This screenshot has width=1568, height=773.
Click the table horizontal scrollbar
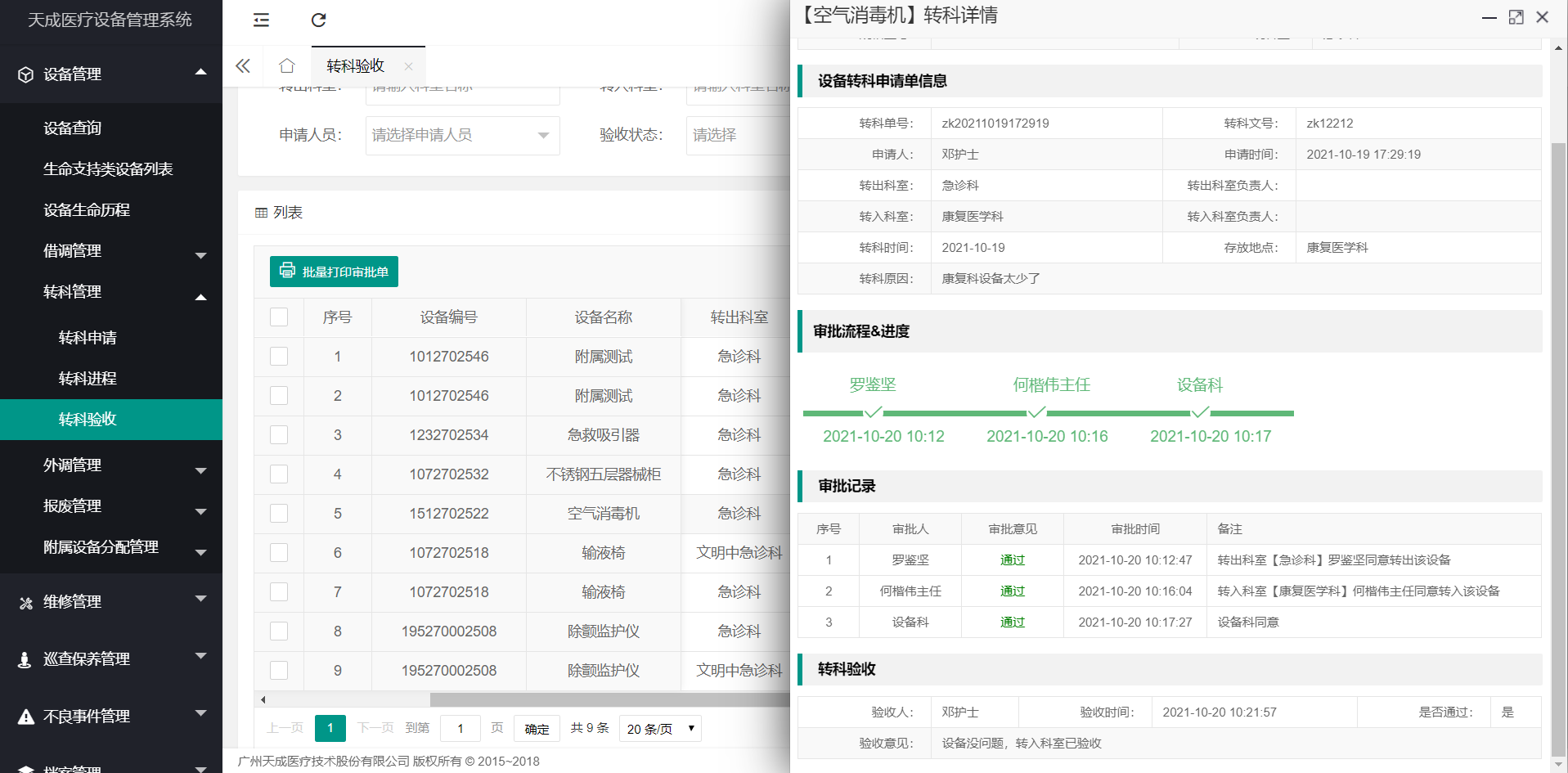(609, 699)
